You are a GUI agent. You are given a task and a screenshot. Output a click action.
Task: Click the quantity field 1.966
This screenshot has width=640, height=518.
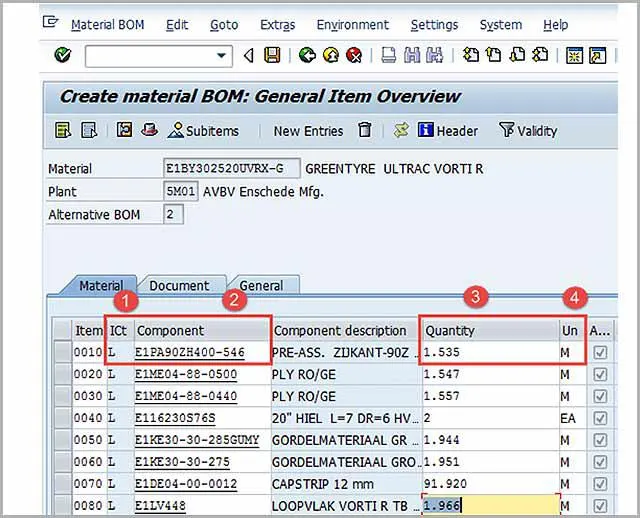pos(491,506)
